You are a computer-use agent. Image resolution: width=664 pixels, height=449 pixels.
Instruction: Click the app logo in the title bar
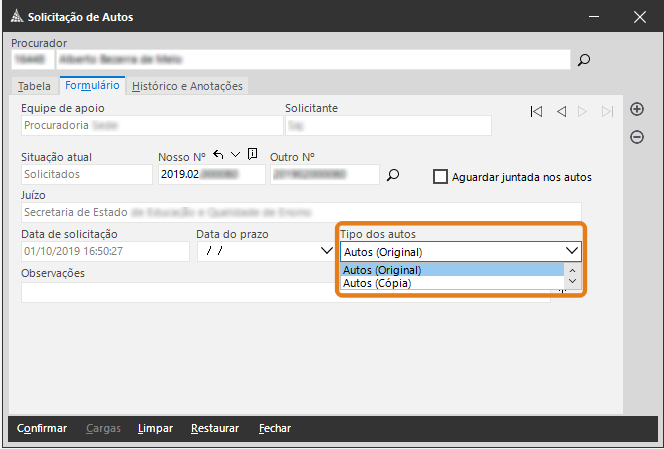click(17, 17)
